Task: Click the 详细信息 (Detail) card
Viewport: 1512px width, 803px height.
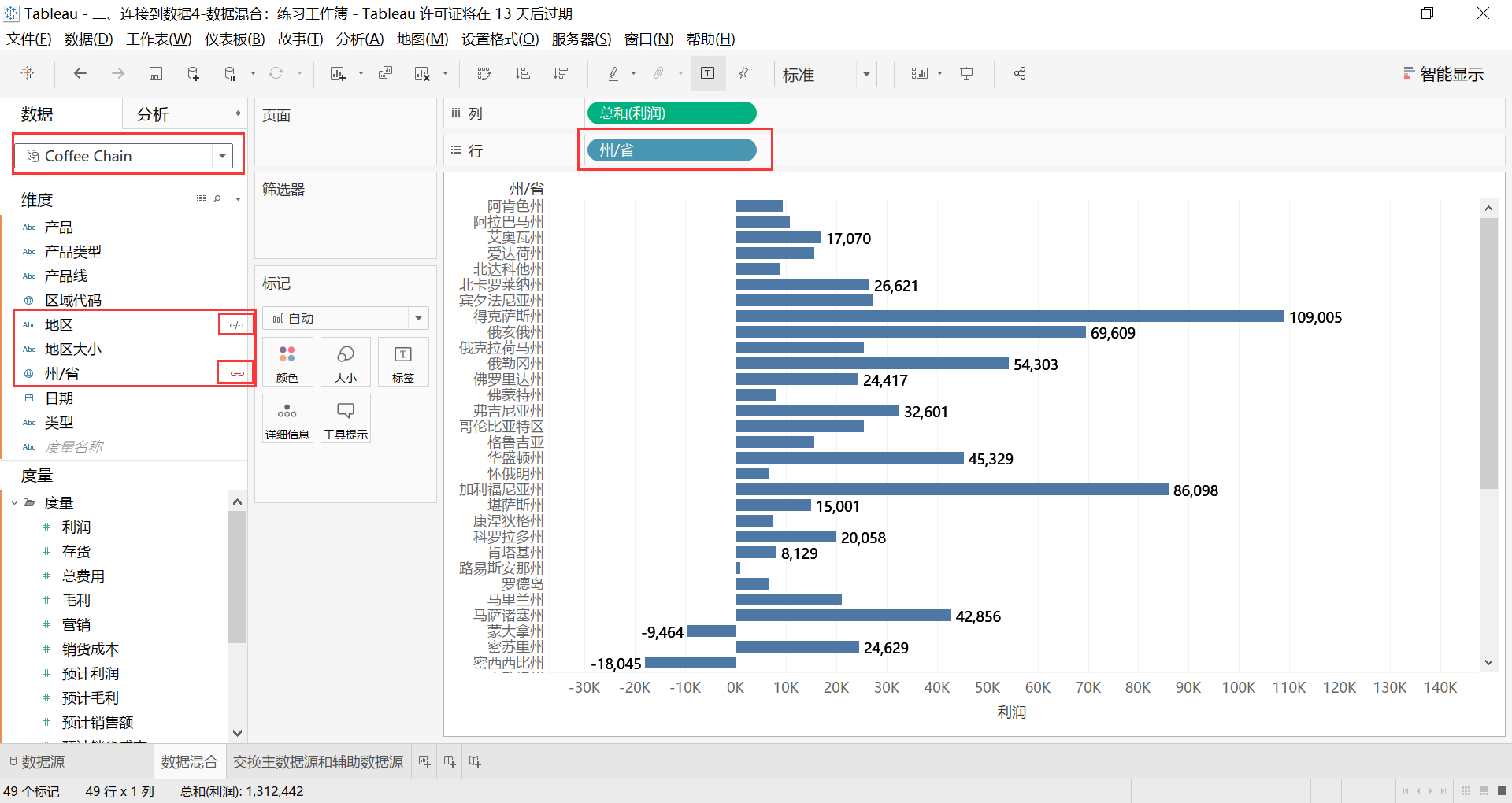Action: click(x=287, y=418)
